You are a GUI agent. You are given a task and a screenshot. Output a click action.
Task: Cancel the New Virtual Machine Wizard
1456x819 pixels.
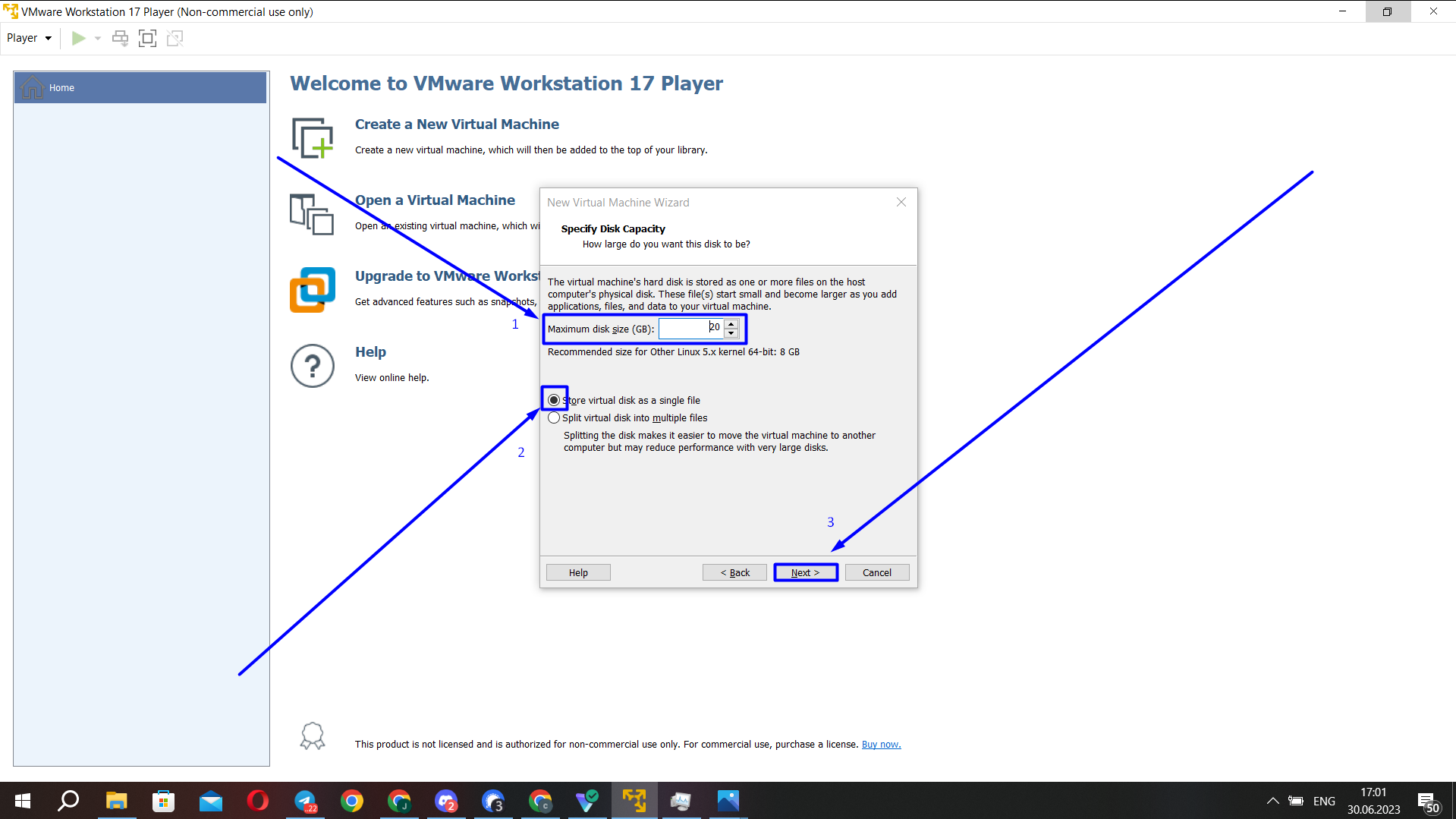[877, 572]
